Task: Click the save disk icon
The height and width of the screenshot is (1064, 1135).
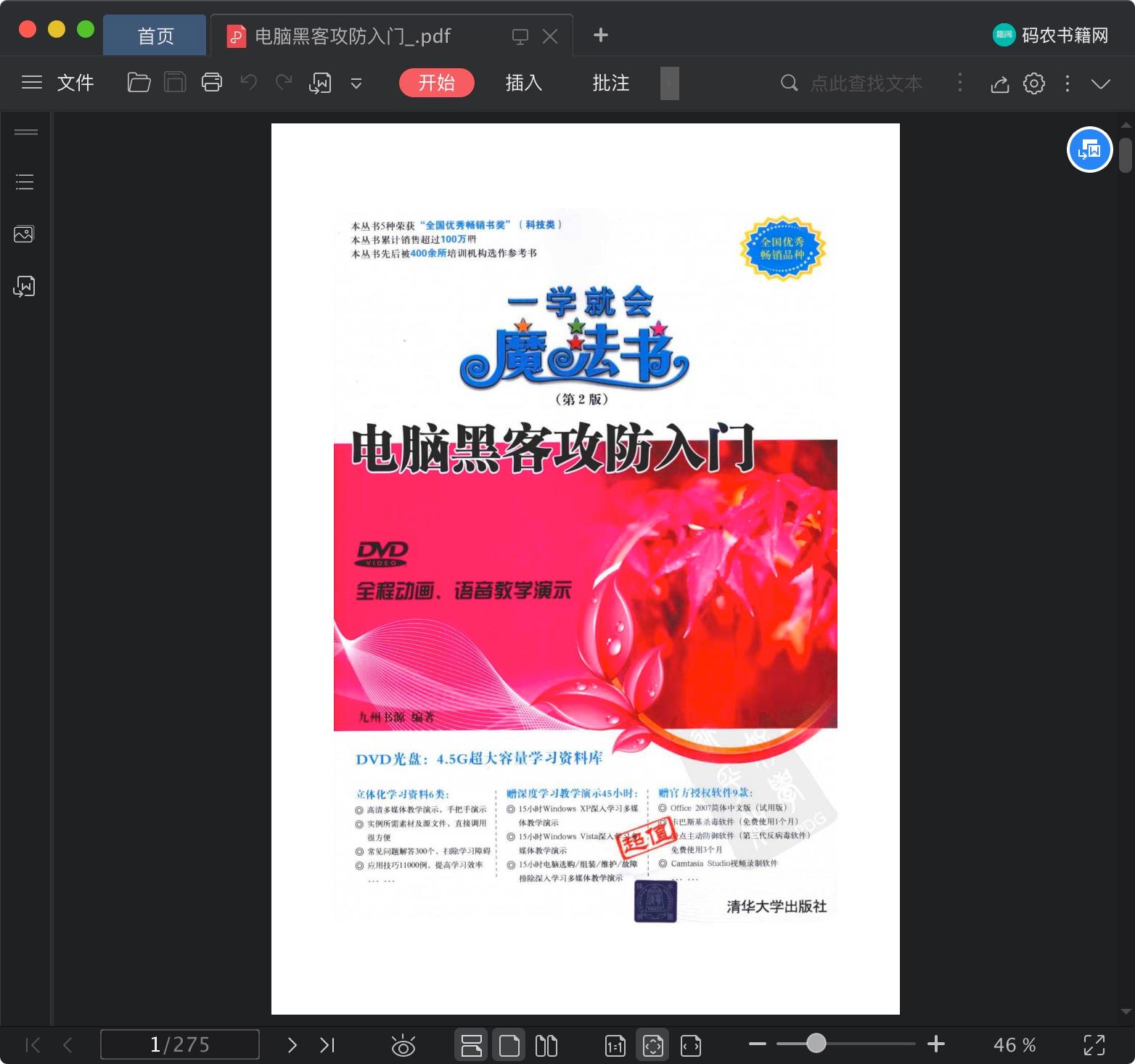Action: point(175,83)
